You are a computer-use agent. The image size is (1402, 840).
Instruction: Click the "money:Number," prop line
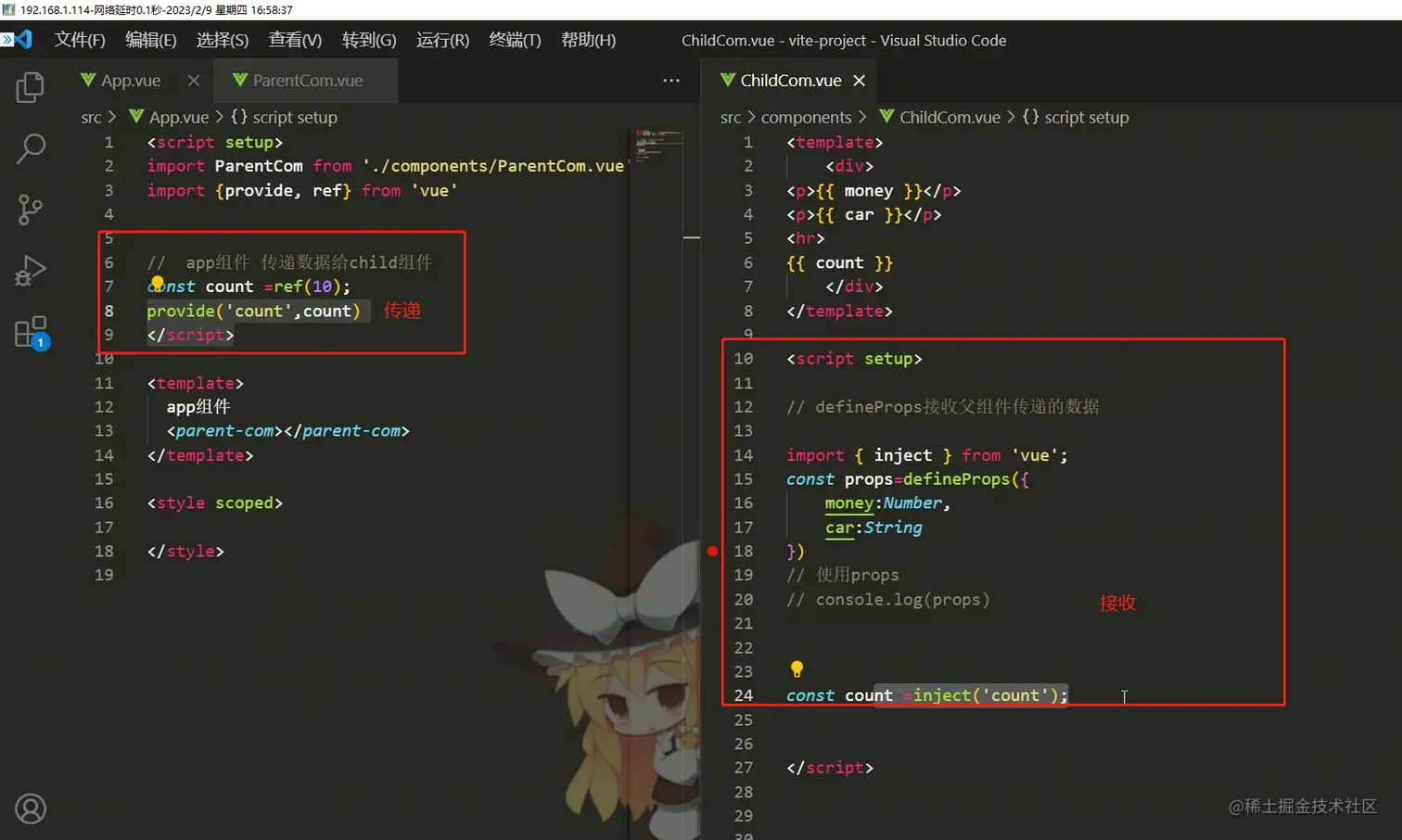click(x=887, y=503)
